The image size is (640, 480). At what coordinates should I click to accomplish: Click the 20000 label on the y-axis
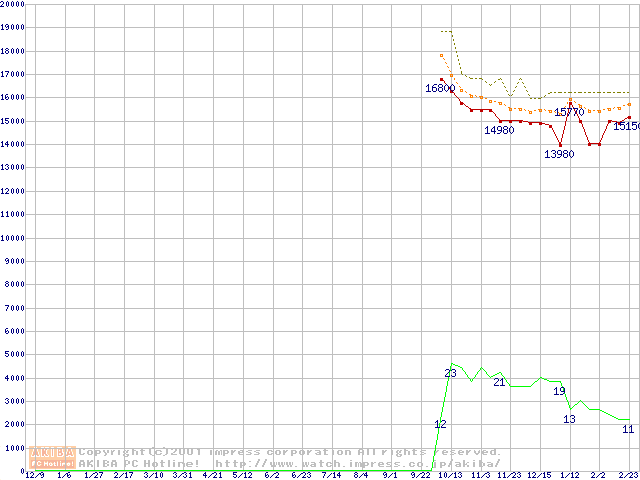coord(12,5)
